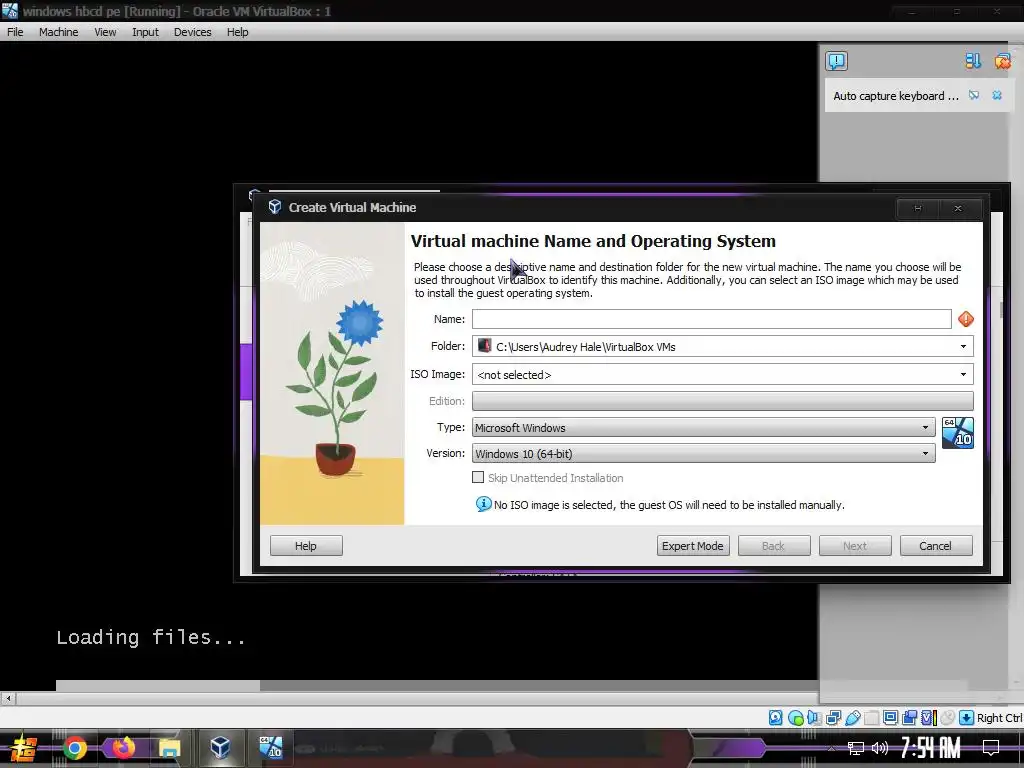Viewport: 1024px width, 768px height.
Task: Click the network adapters status icon
Action: coord(833,718)
